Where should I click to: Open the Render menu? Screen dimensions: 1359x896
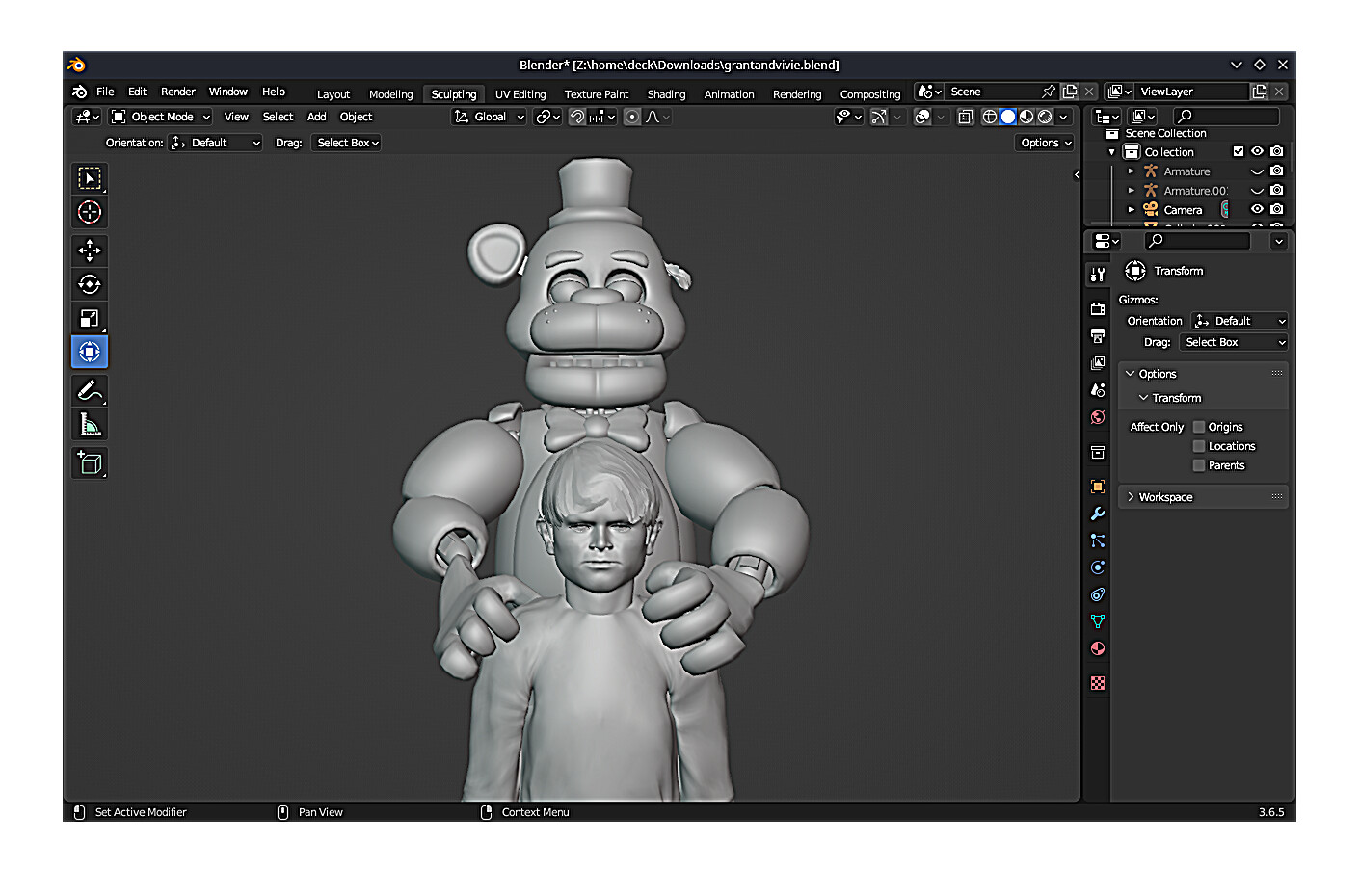[178, 92]
